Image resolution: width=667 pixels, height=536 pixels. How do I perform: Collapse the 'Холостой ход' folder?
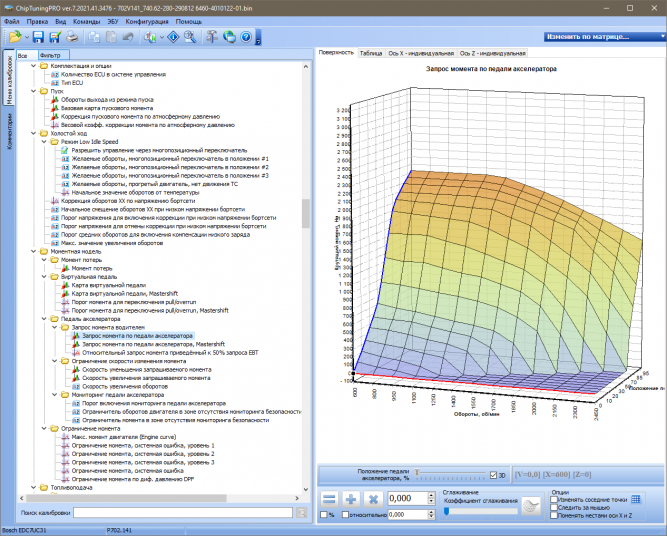point(33,133)
